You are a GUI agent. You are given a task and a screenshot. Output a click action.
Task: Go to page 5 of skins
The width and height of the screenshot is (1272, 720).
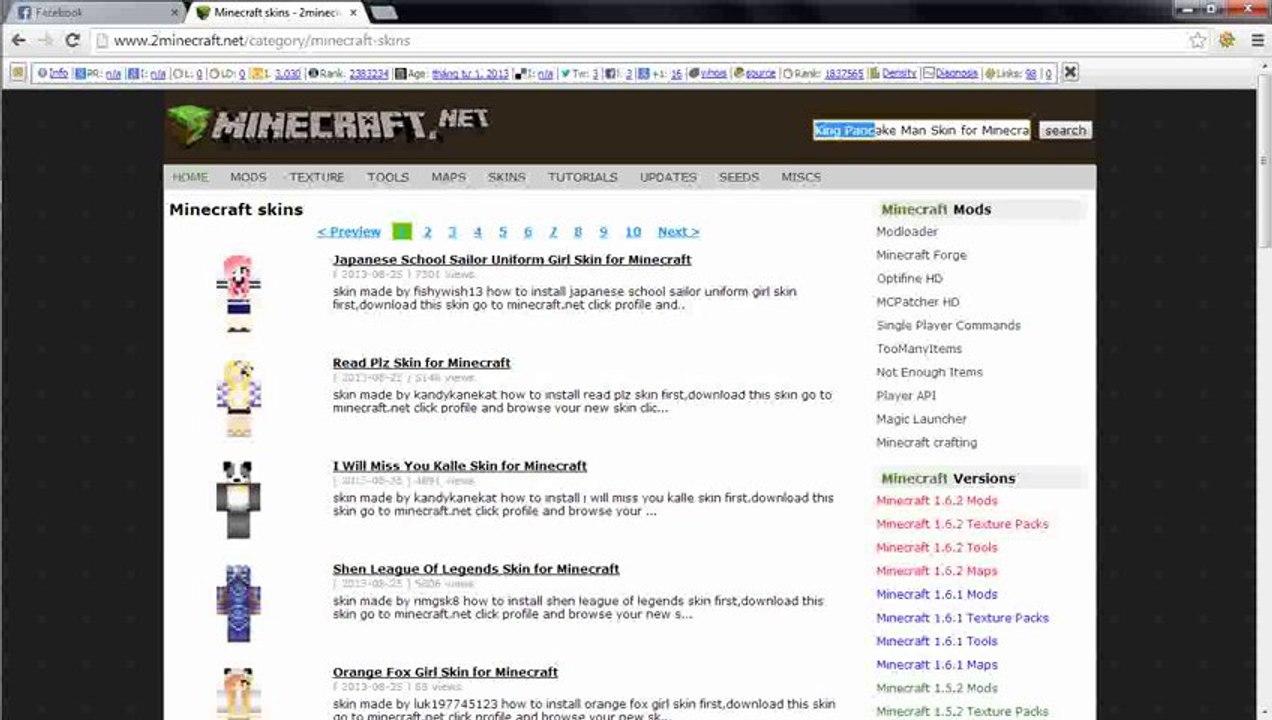click(503, 232)
